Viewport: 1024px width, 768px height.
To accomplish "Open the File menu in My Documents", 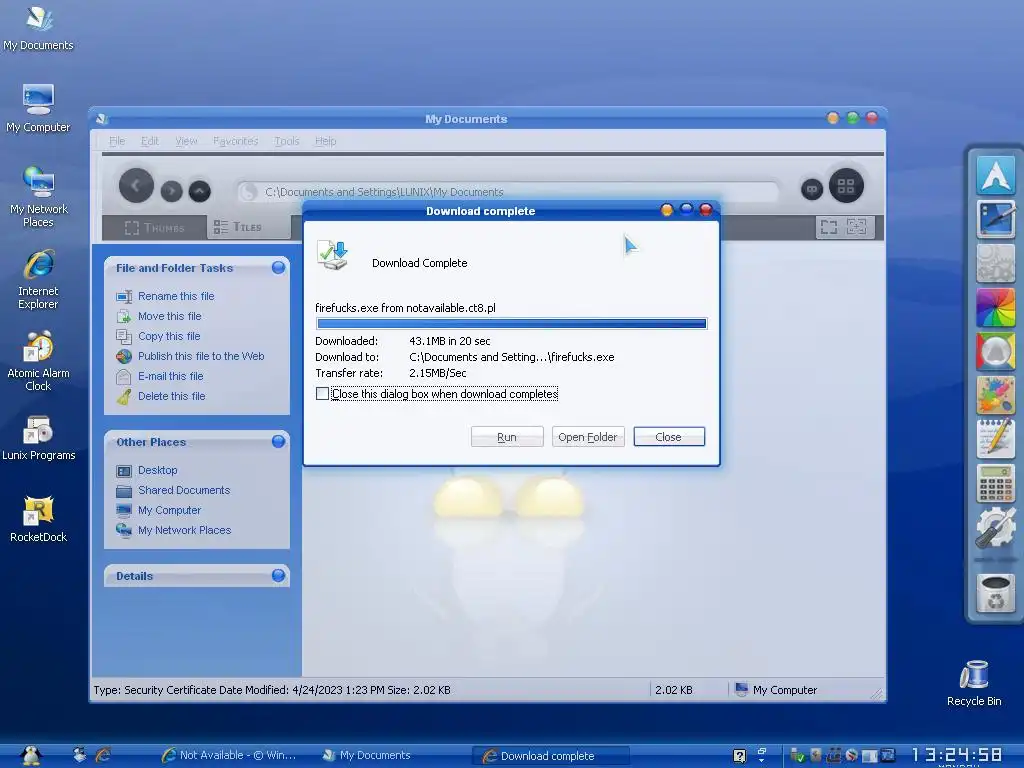I will (117, 141).
